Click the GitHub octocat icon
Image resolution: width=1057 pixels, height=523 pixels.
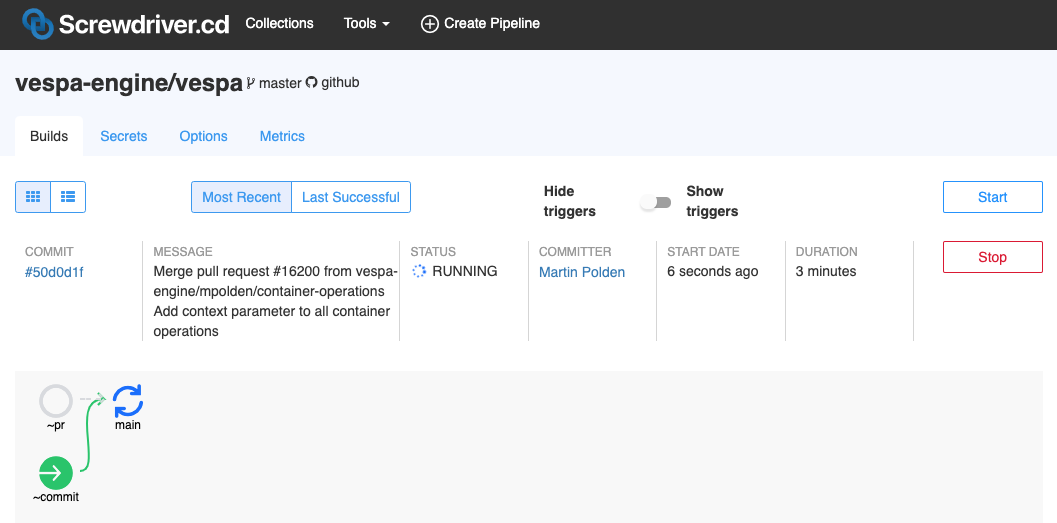[x=311, y=83]
